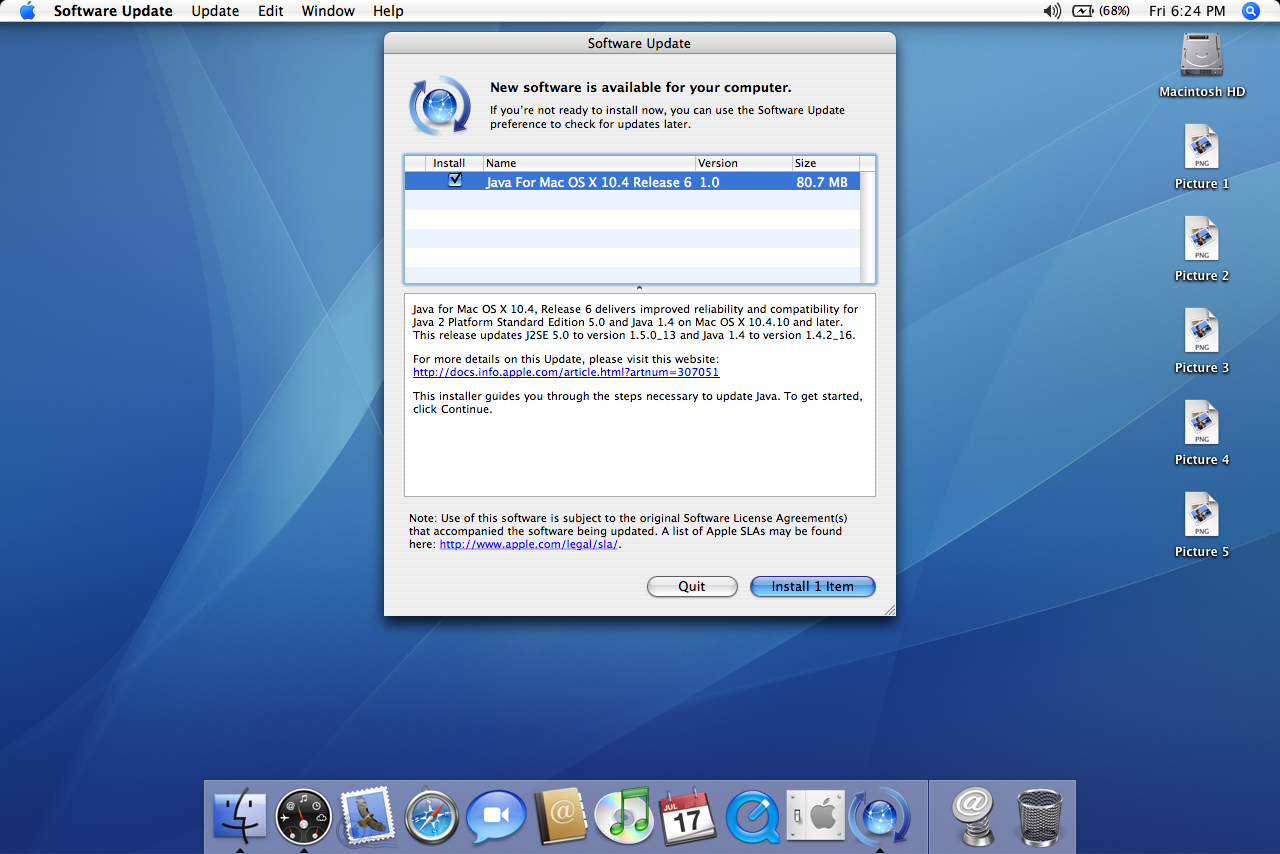The height and width of the screenshot is (854, 1280).
Task: Click the Fri 6:24 PM clock
Action: coord(1187,11)
